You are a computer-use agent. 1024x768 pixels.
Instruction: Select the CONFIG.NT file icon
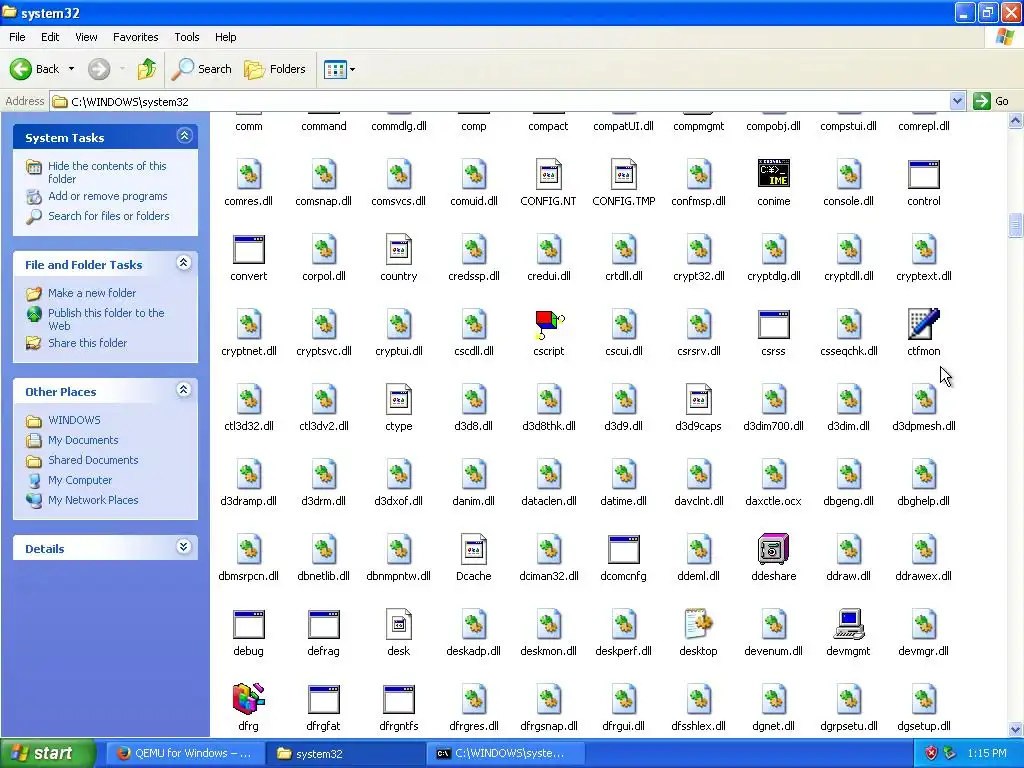[549, 174]
